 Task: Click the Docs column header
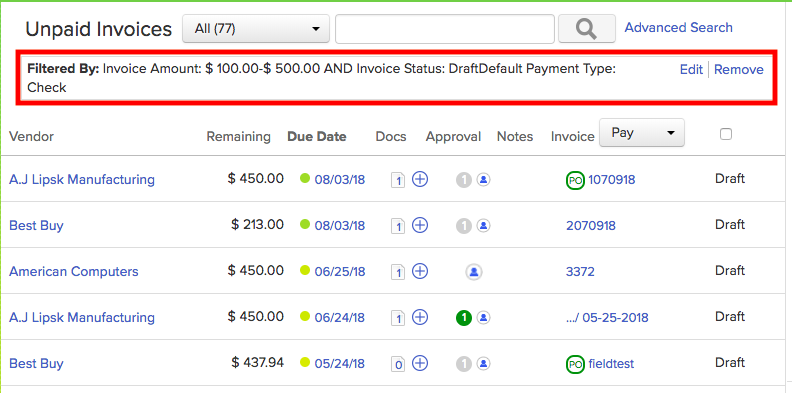[391, 136]
